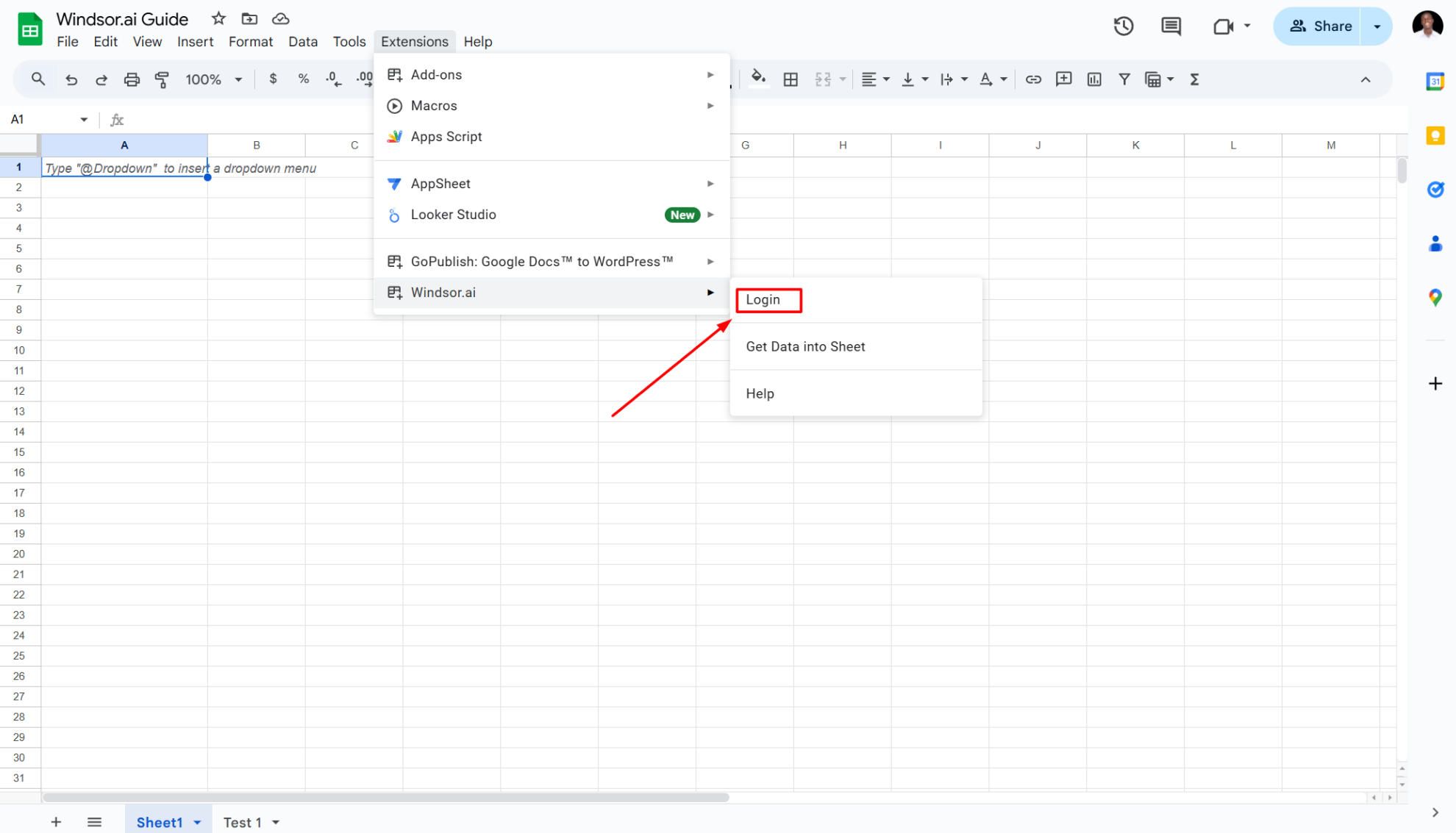Screen dimensions: 1456x833
Task: Show the all sheets list
Action: [94, 822]
